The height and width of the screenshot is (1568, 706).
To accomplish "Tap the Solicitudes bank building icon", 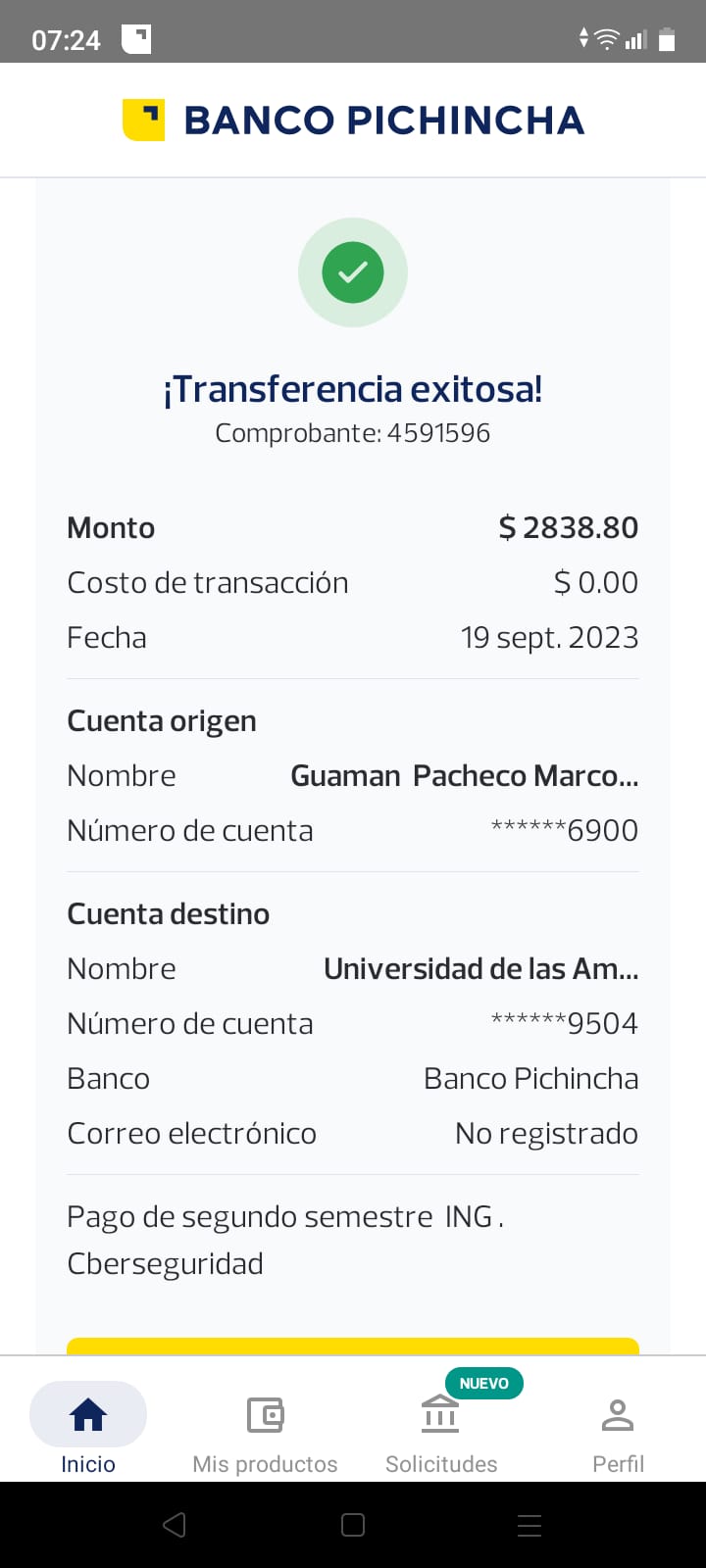I will pyautogui.click(x=440, y=1415).
